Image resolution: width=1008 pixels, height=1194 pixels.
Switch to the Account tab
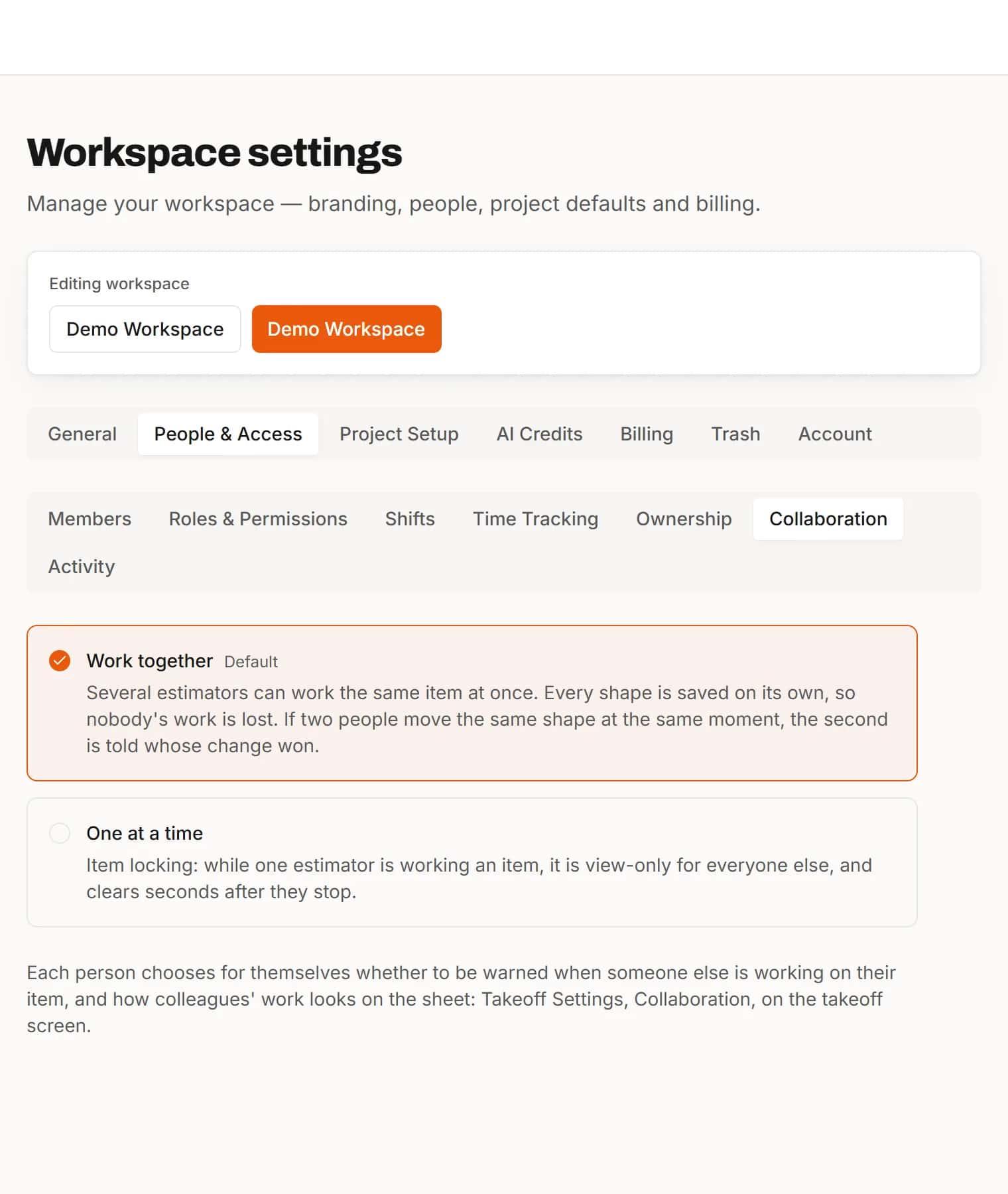835,434
